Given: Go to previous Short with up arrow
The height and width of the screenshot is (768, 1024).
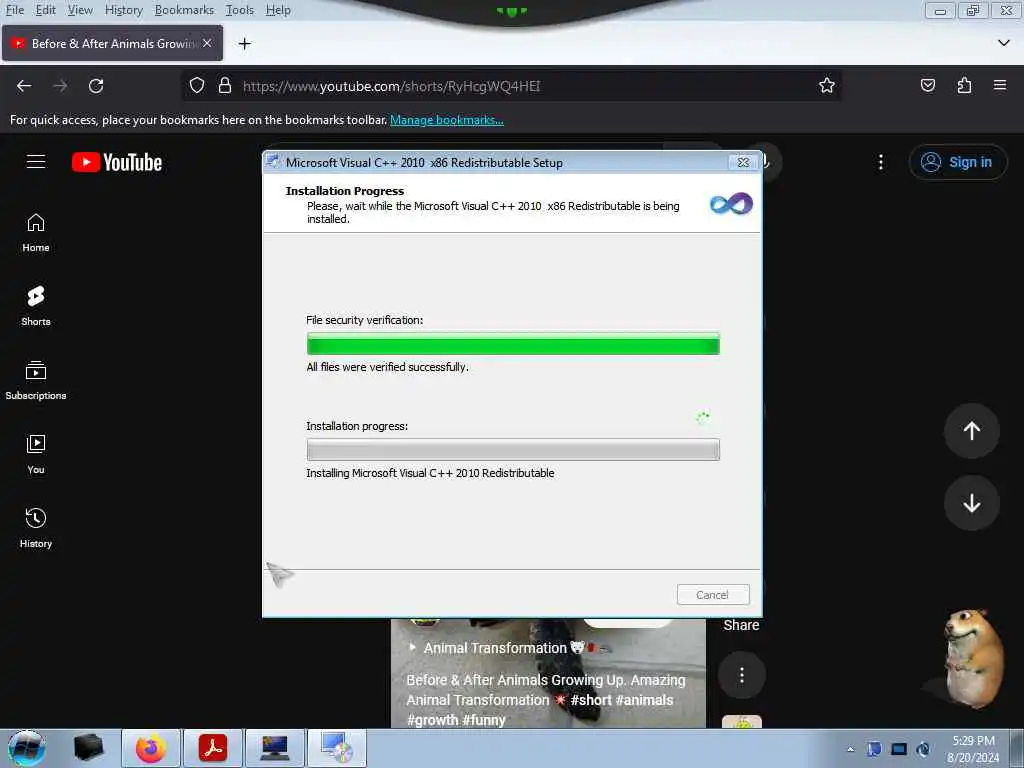Looking at the screenshot, I should click(x=972, y=430).
